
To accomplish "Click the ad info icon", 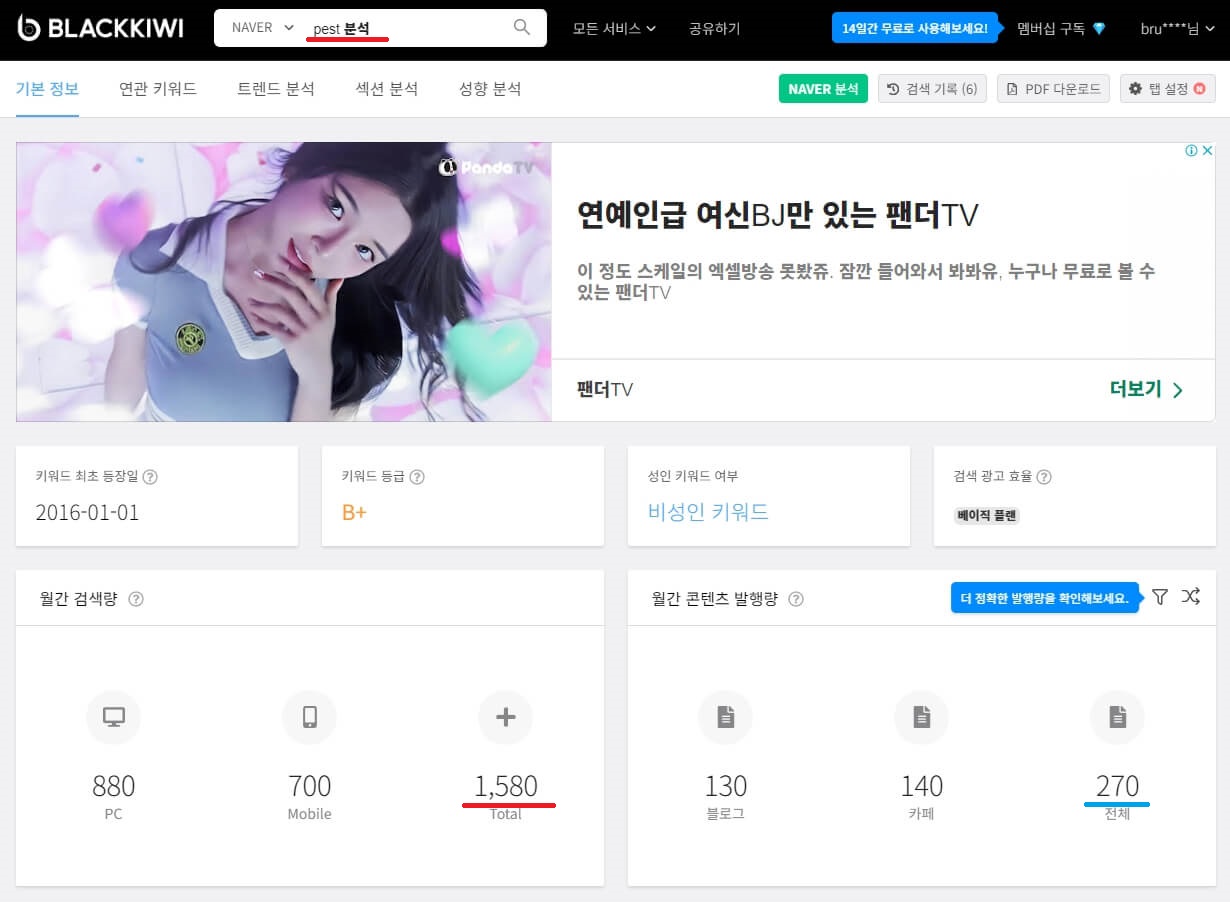I will (x=1191, y=151).
